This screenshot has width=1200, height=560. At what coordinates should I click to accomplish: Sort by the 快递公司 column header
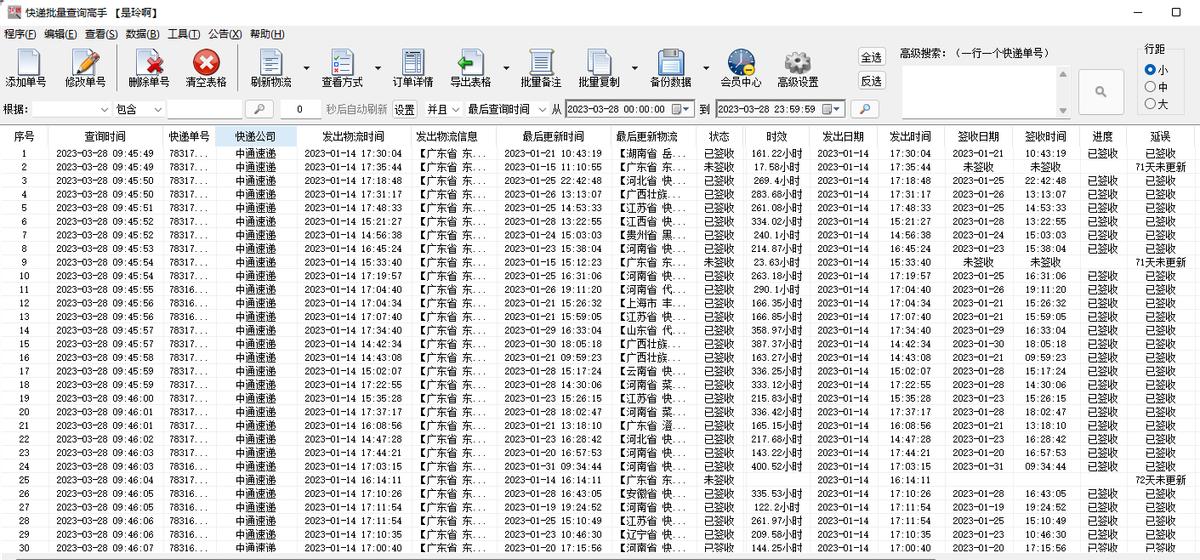[x=255, y=136]
